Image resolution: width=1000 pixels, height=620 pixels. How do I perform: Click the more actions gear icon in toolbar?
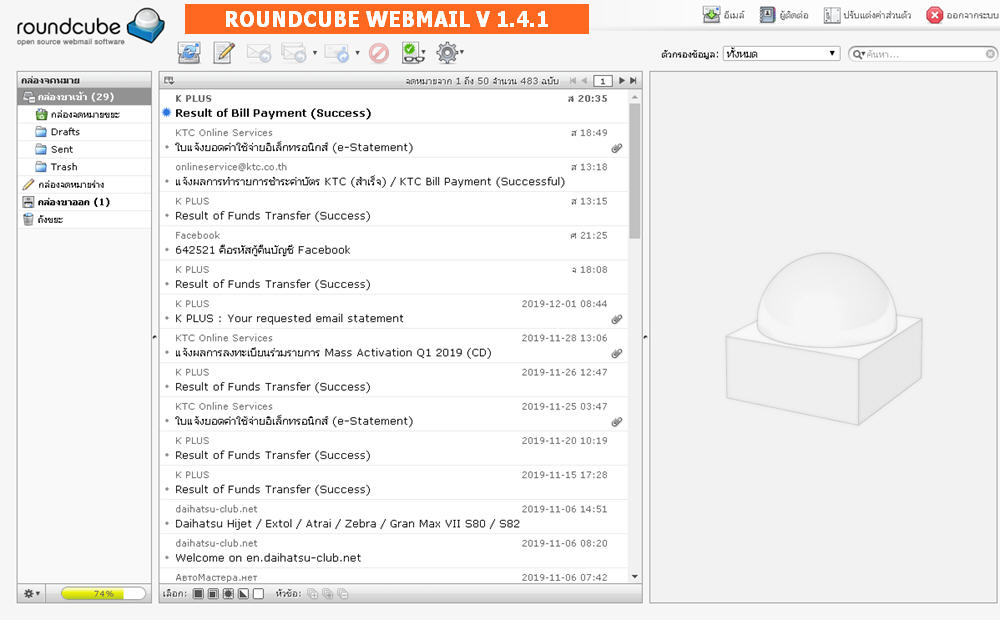click(448, 52)
